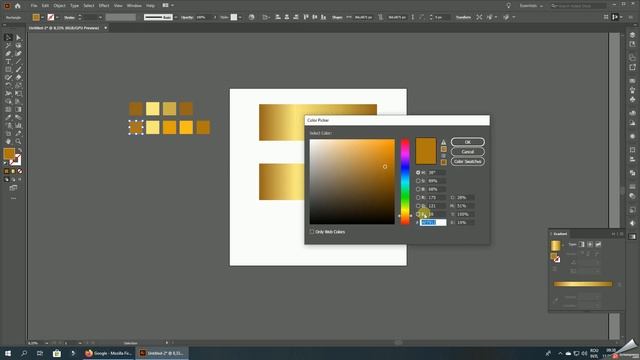Click the hue spectrum slider bar
The image size is (640, 360).
[x=405, y=182]
